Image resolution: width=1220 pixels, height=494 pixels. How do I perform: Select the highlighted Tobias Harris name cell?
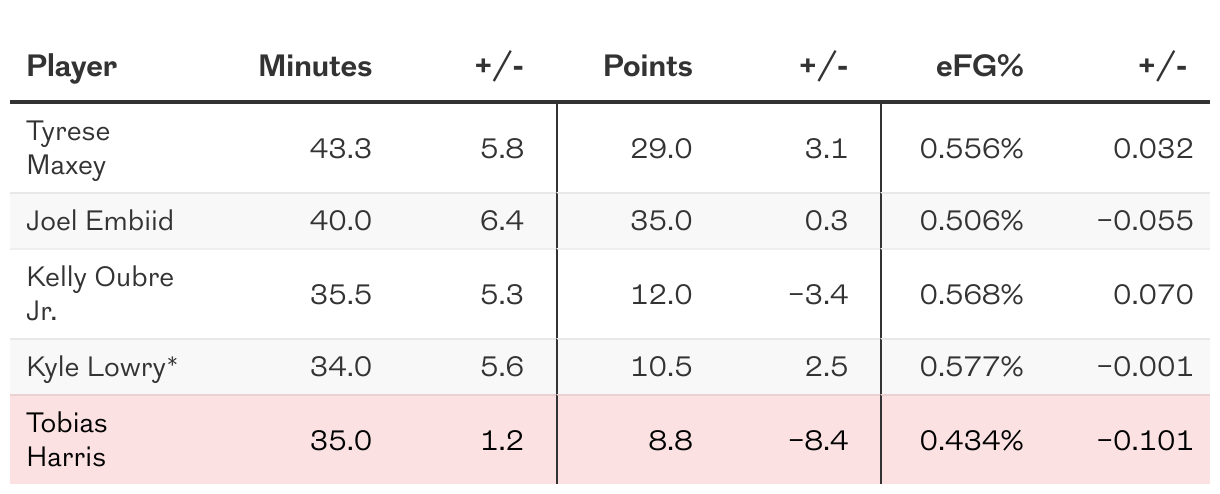click(x=67, y=440)
